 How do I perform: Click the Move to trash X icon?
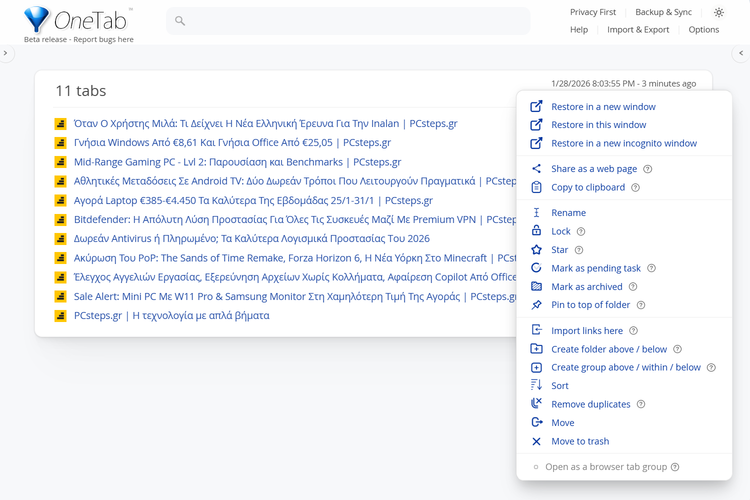pyautogui.click(x=537, y=441)
